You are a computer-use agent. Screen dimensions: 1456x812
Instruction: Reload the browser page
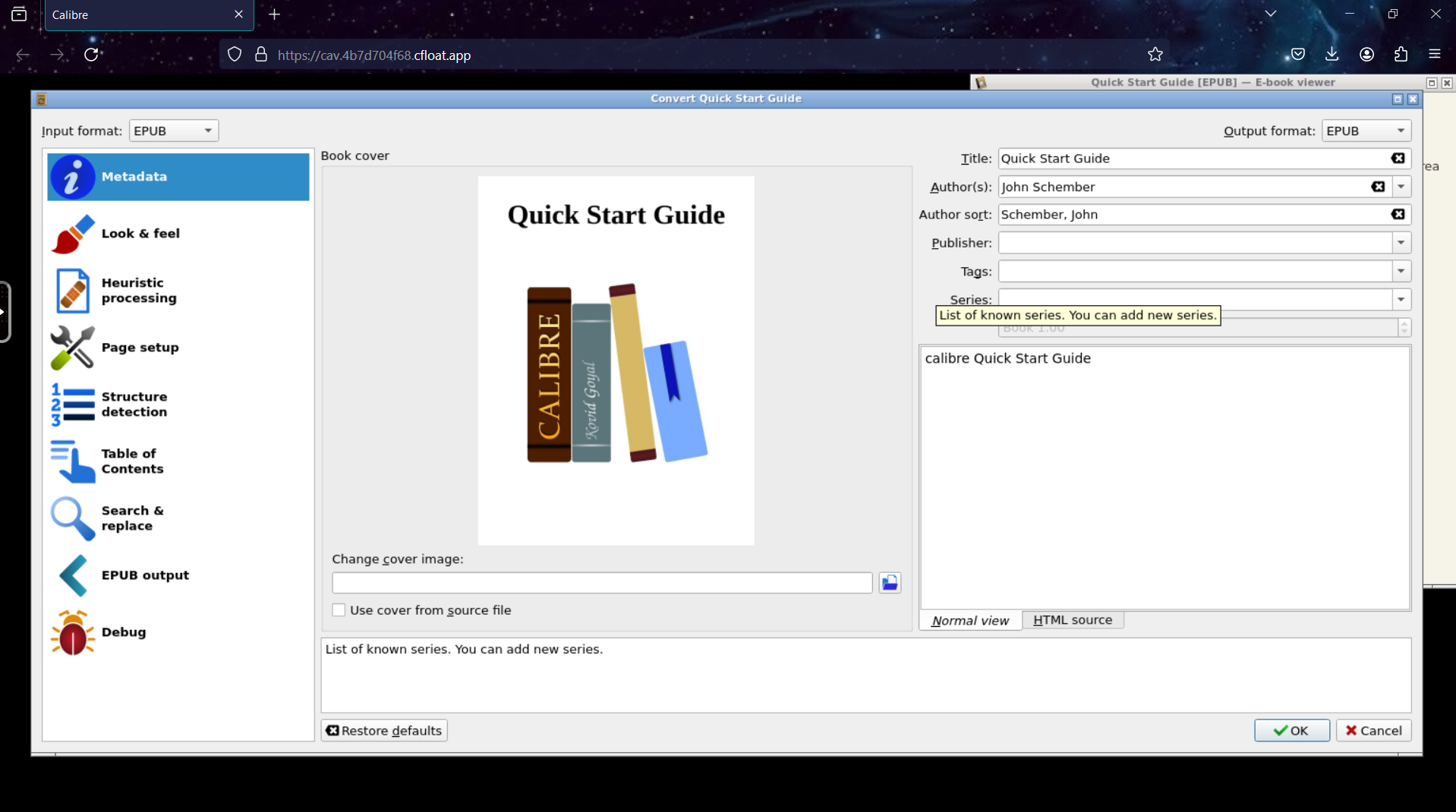(x=91, y=55)
